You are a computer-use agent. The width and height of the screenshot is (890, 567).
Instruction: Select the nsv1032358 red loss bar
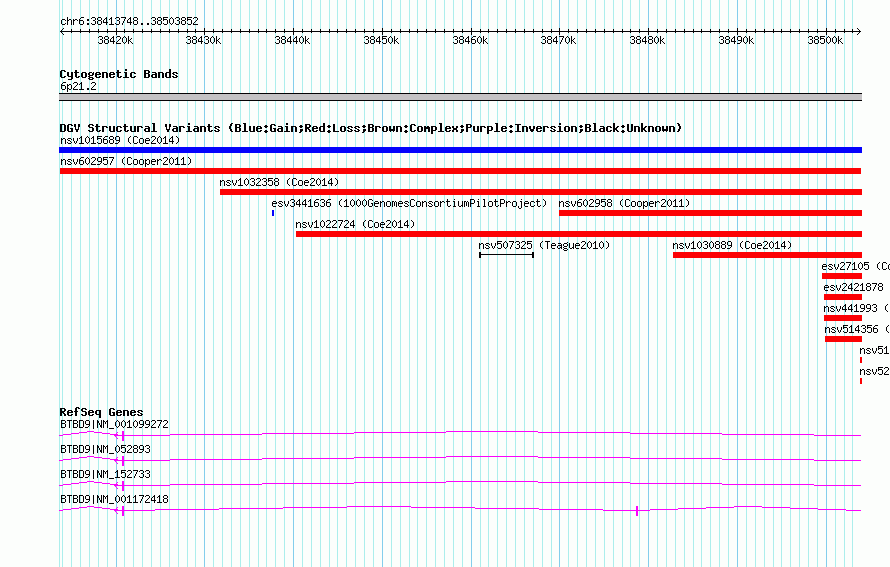[x=541, y=192]
